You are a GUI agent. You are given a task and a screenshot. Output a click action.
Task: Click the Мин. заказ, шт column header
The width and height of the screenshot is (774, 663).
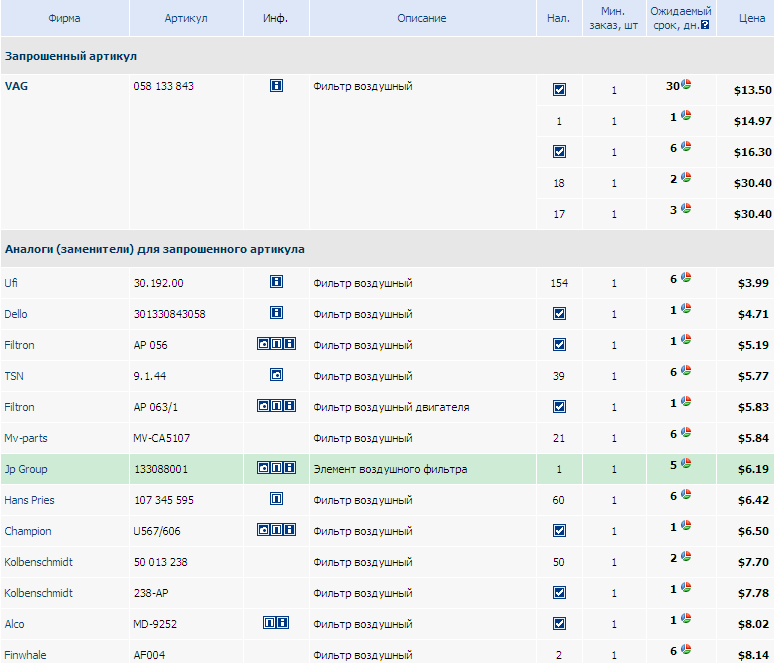[x=614, y=18]
